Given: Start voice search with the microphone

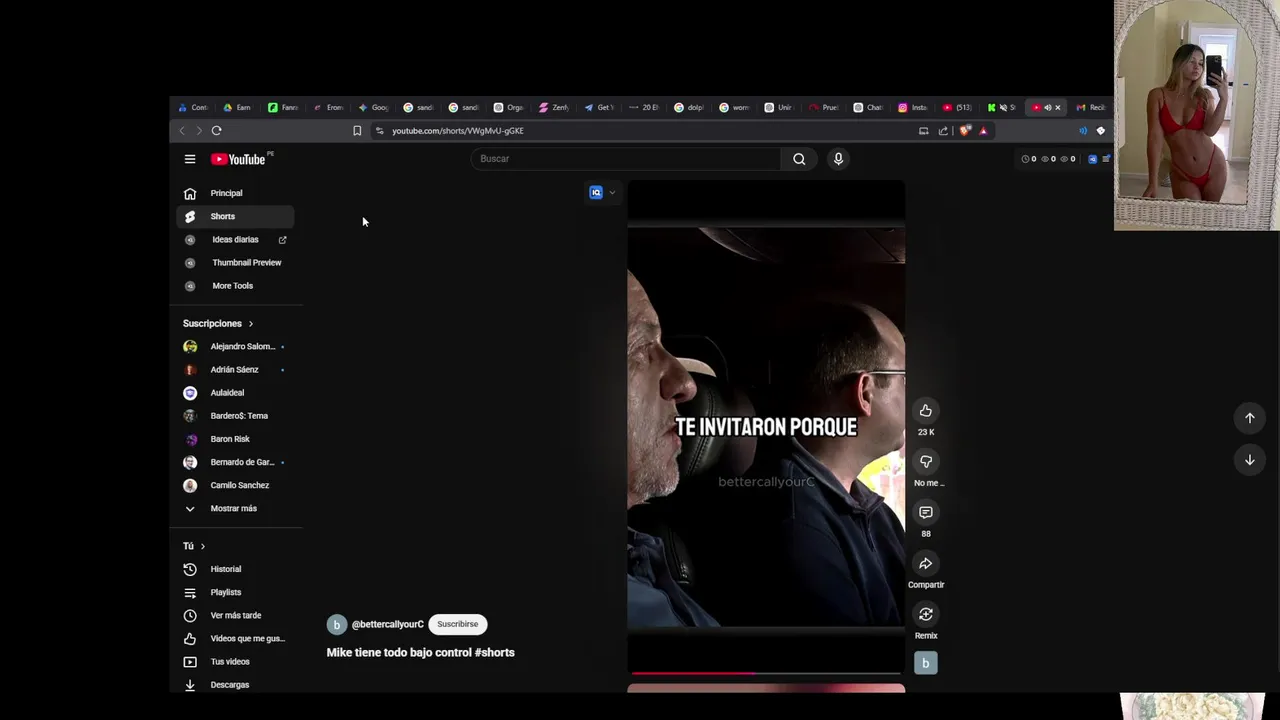Looking at the screenshot, I should click(838, 159).
